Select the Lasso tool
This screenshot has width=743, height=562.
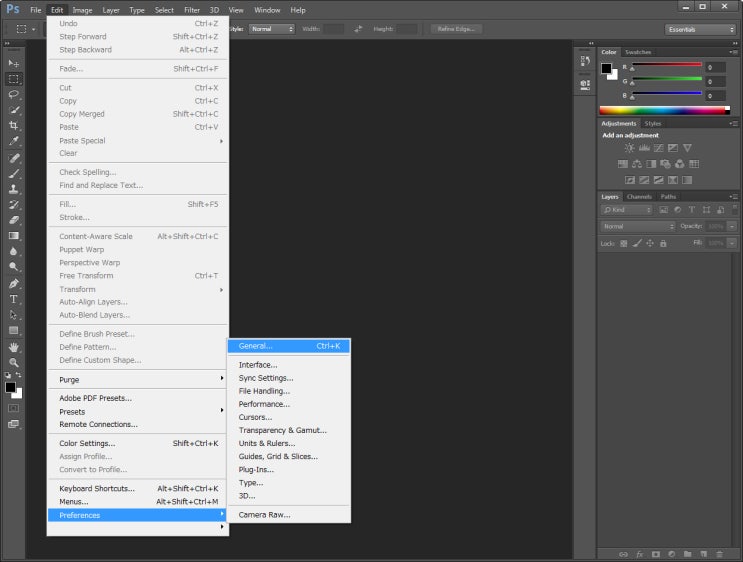(x=14, y=94)
